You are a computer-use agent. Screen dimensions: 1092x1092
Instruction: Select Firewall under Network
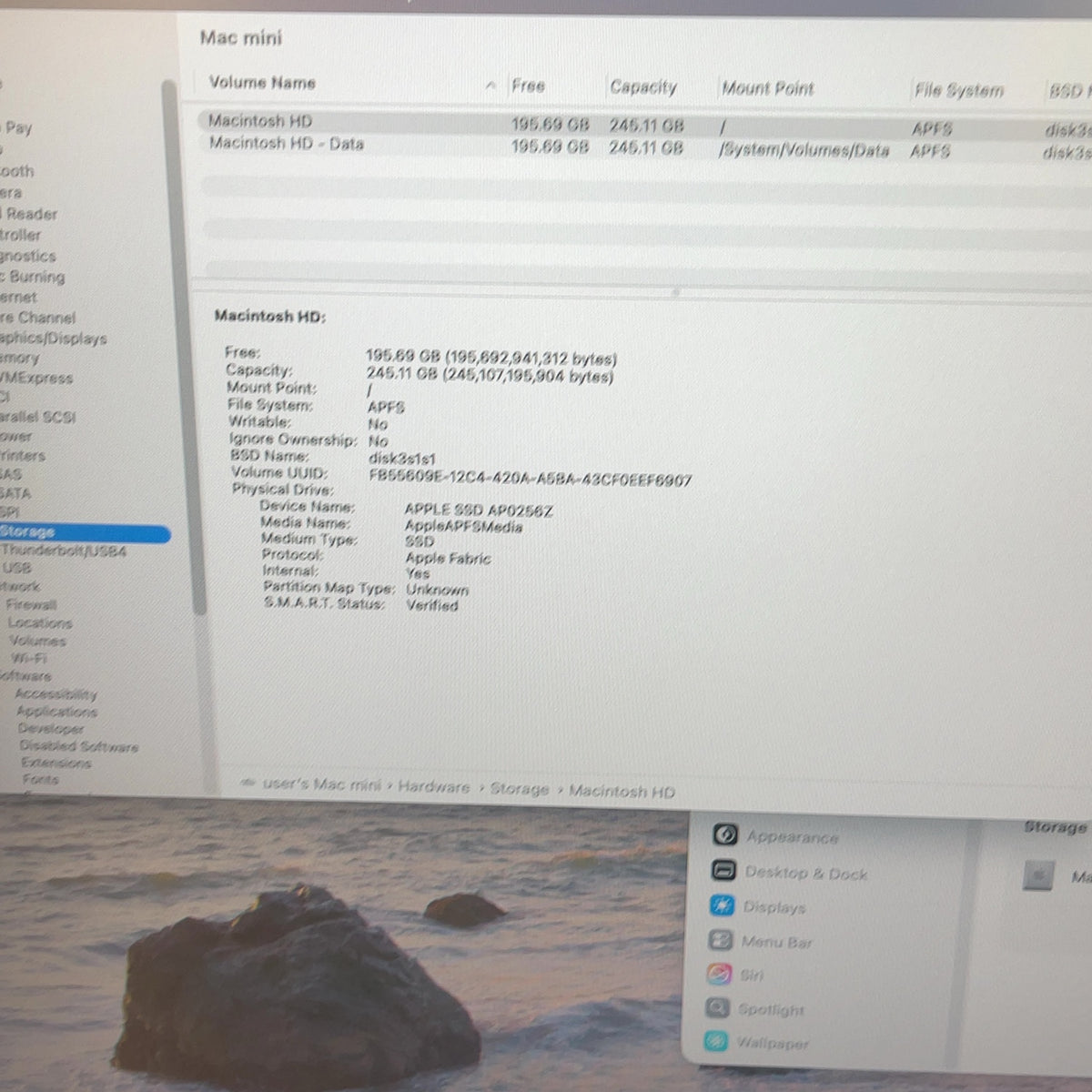coord(32,604)
